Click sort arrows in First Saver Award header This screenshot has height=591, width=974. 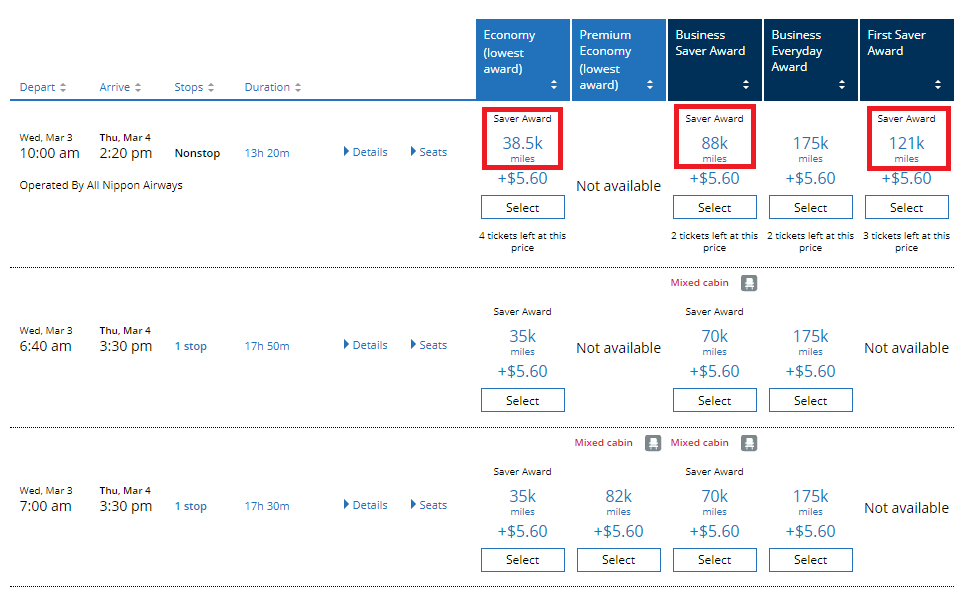click(938, 85)
